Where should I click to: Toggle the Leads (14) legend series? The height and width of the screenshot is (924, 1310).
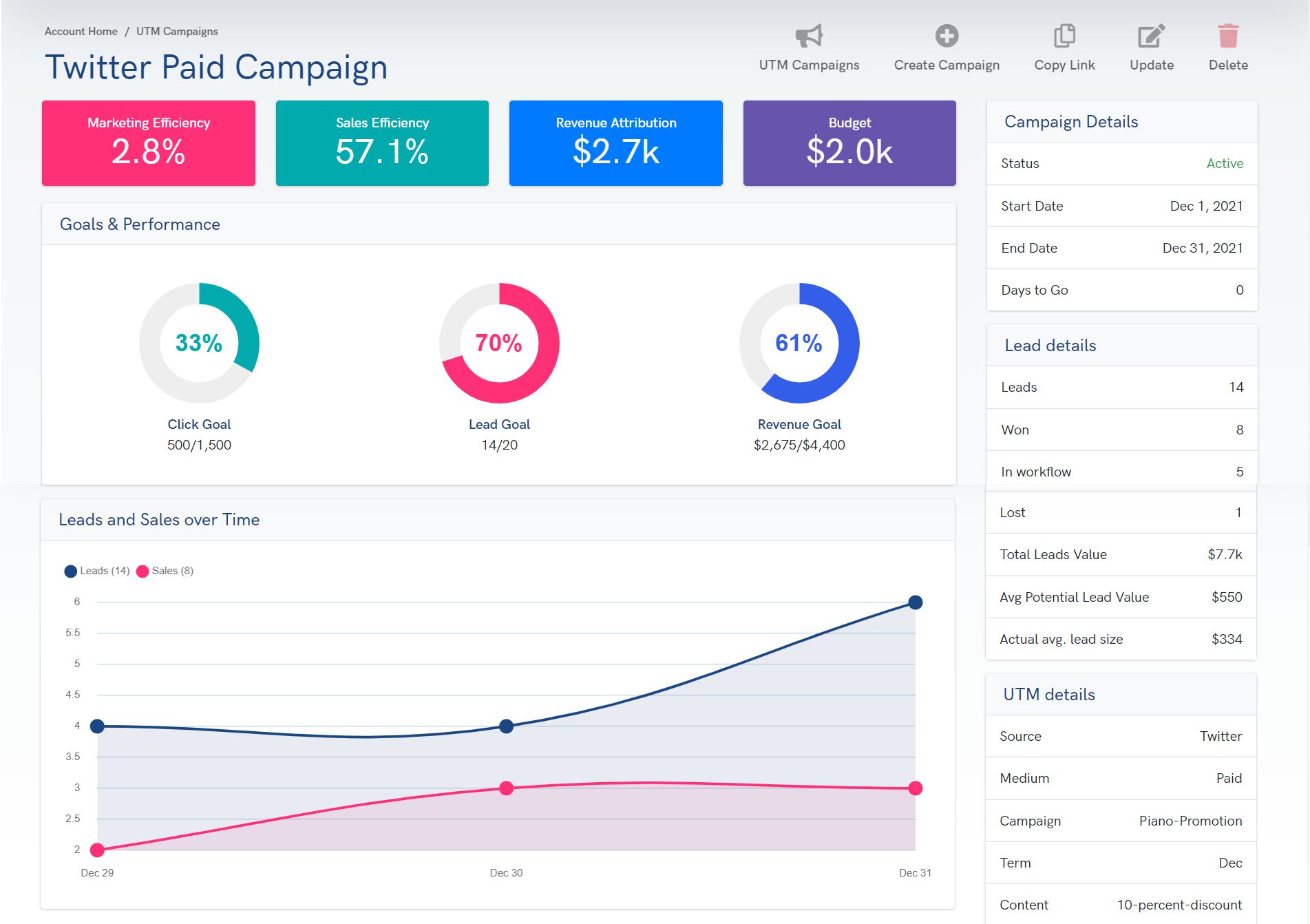pyautogui.click(x=97, y=571)
